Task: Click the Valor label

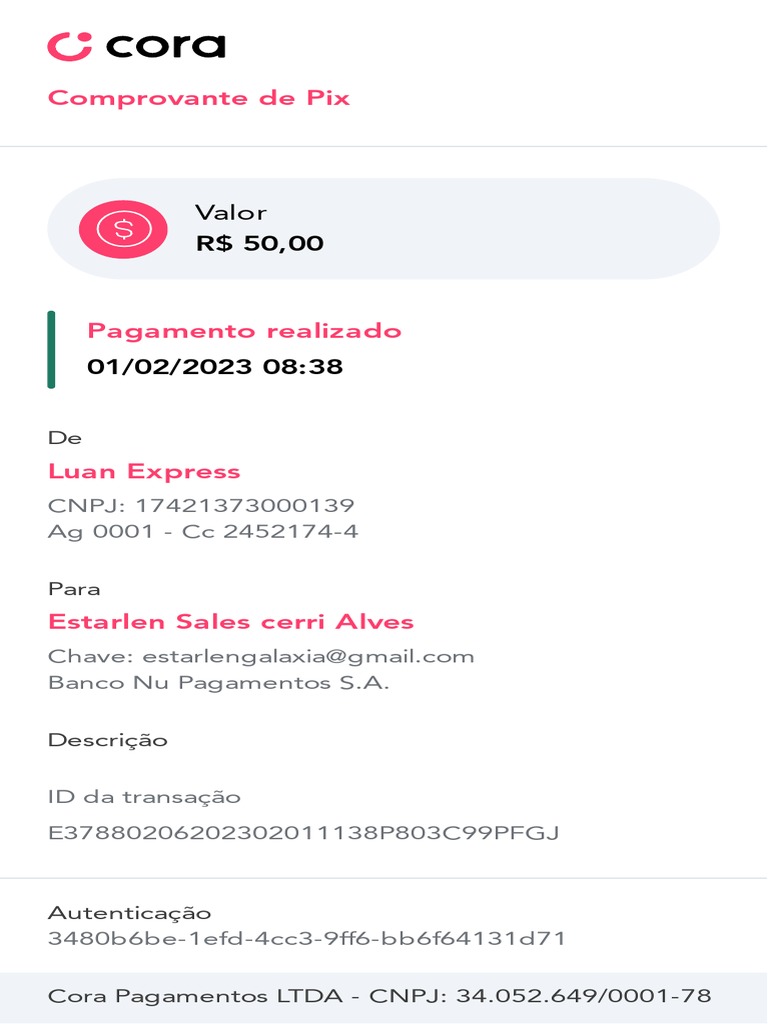Action: coord(230,213)
